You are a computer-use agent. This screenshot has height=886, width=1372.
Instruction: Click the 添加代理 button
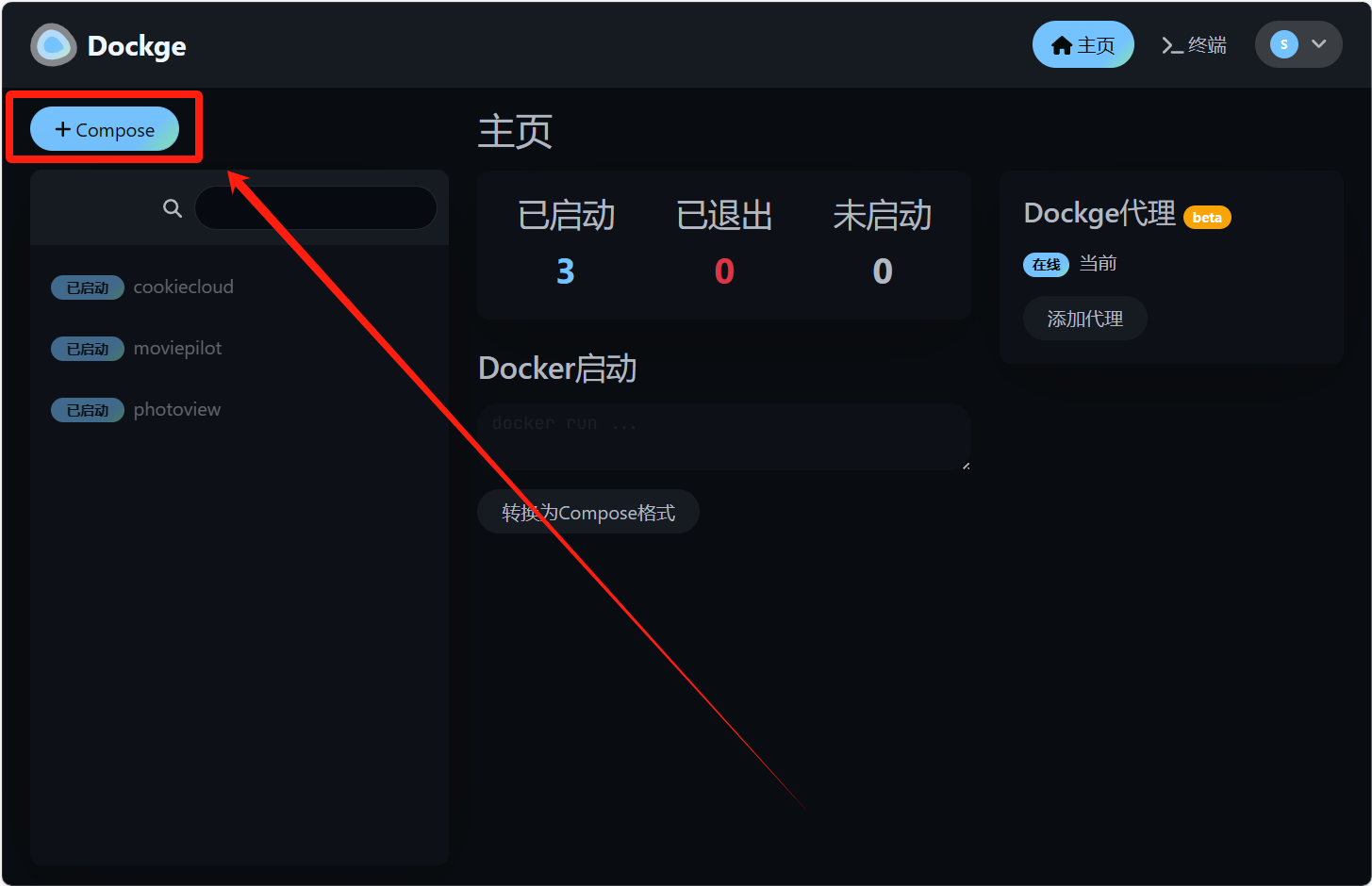tap(1085, 319)
